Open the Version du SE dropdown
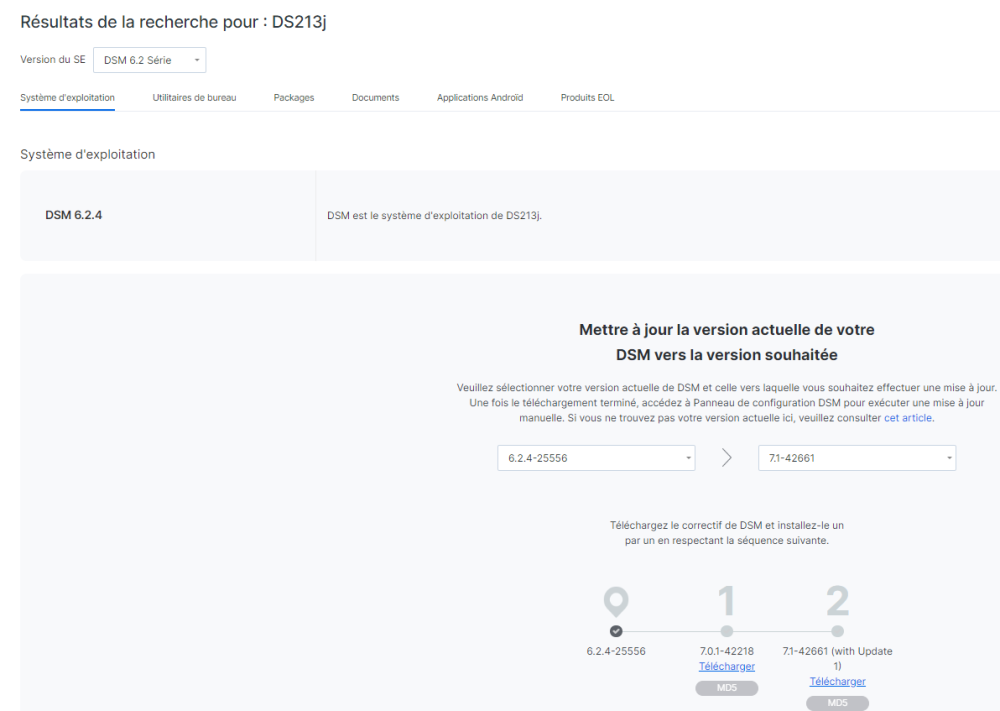The width and height of the screenshot is (1000, 711). 149,60
